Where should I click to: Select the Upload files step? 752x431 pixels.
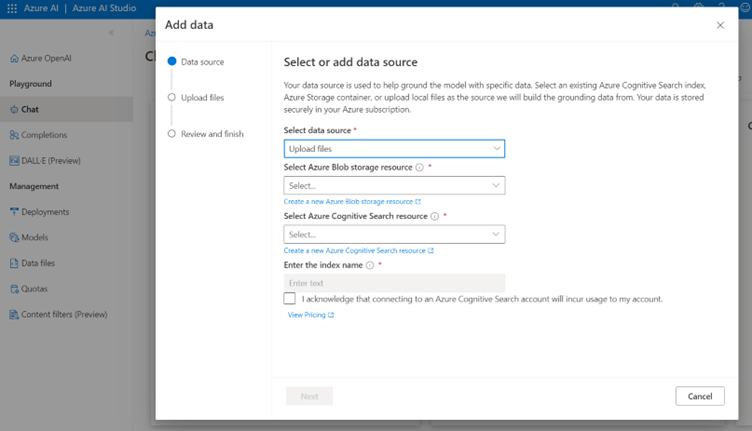pos(196,98)
